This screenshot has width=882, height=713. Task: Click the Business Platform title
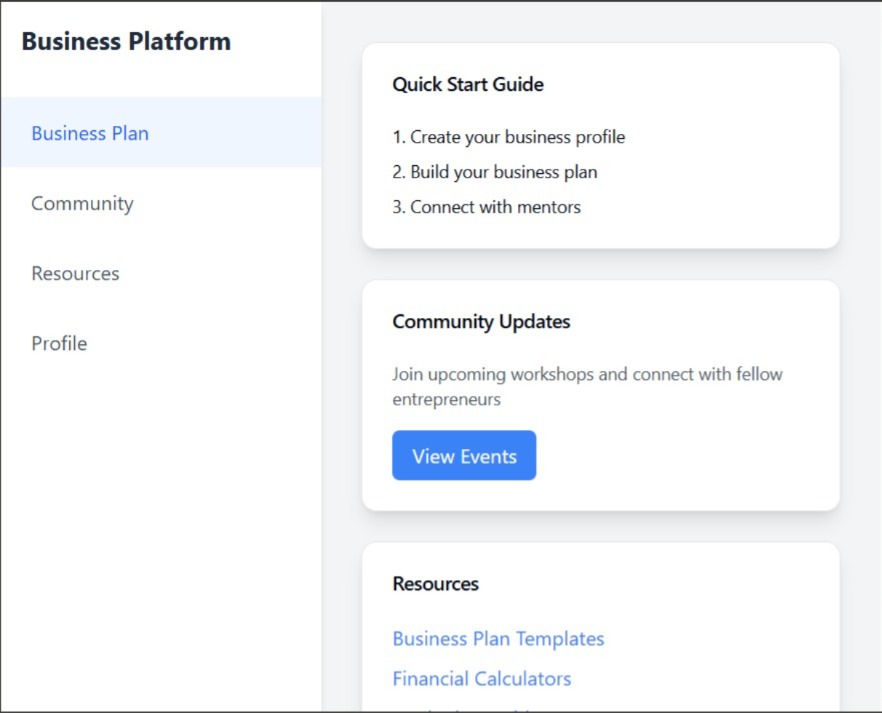[x=126, y=41]
